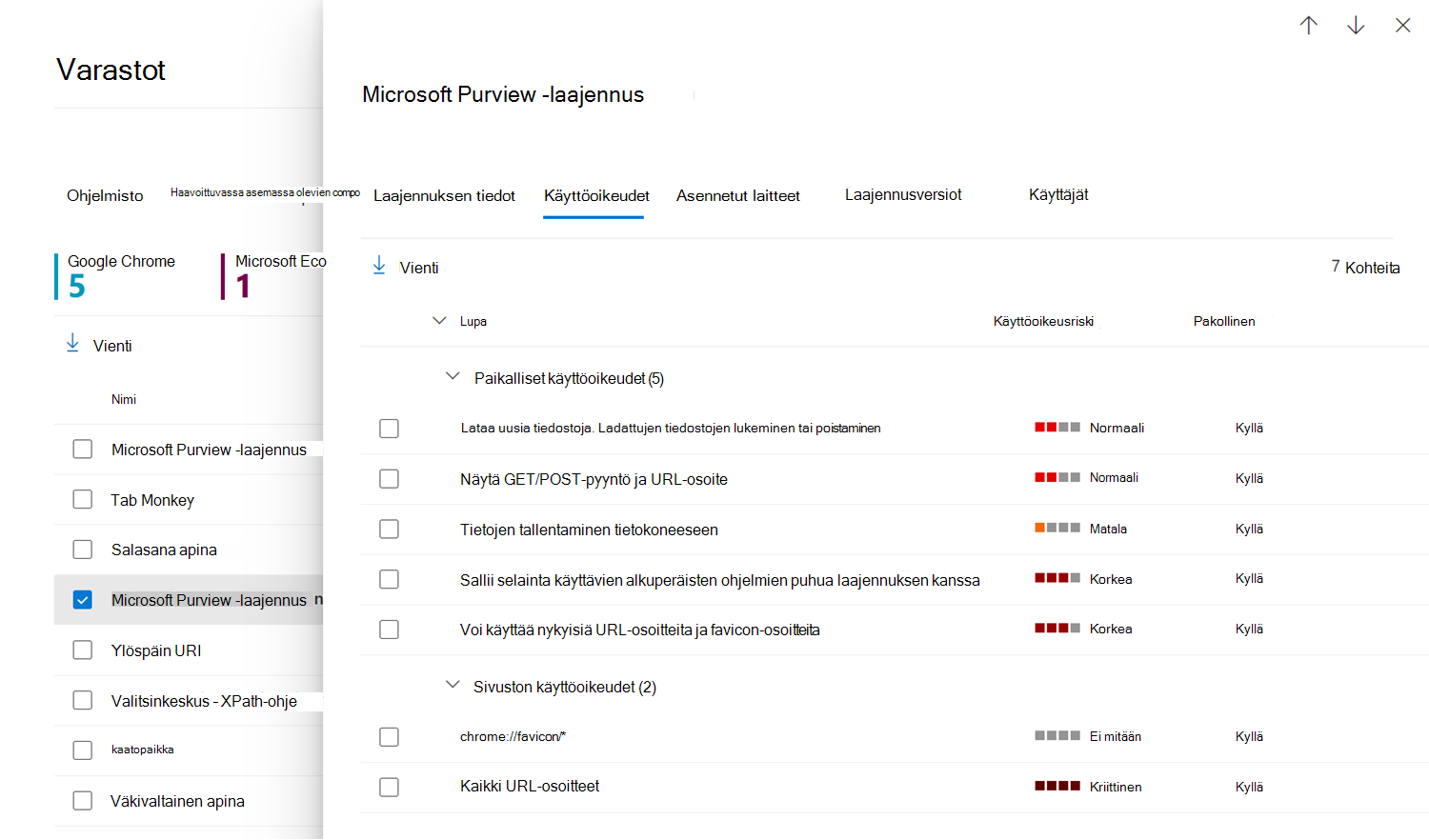Click the Tietojen tallentaminen tietokoneeseen text
Viewport: 1429px width, 840px height.
[589, 530]
